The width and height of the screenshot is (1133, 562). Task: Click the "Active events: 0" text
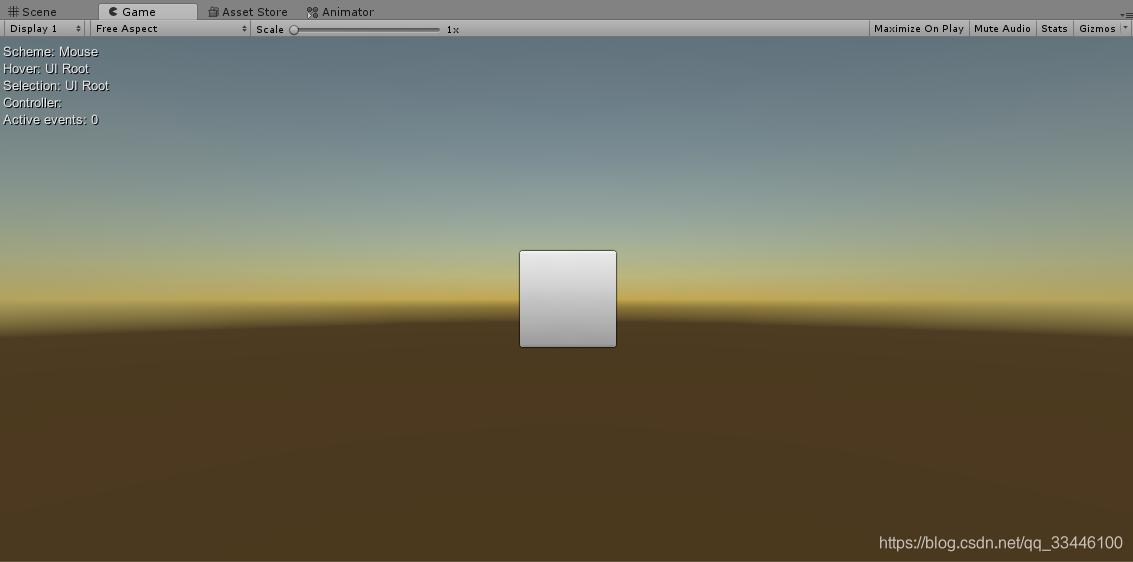pos(51,120)
